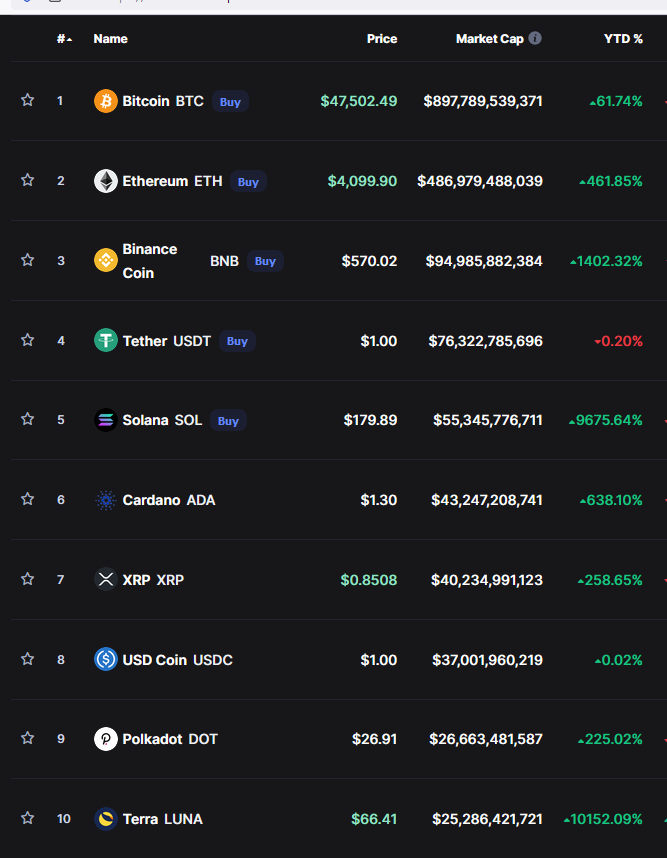667x858 pixels.
Task: Click the USD Coin logo
Action: [x=106, y=659]
